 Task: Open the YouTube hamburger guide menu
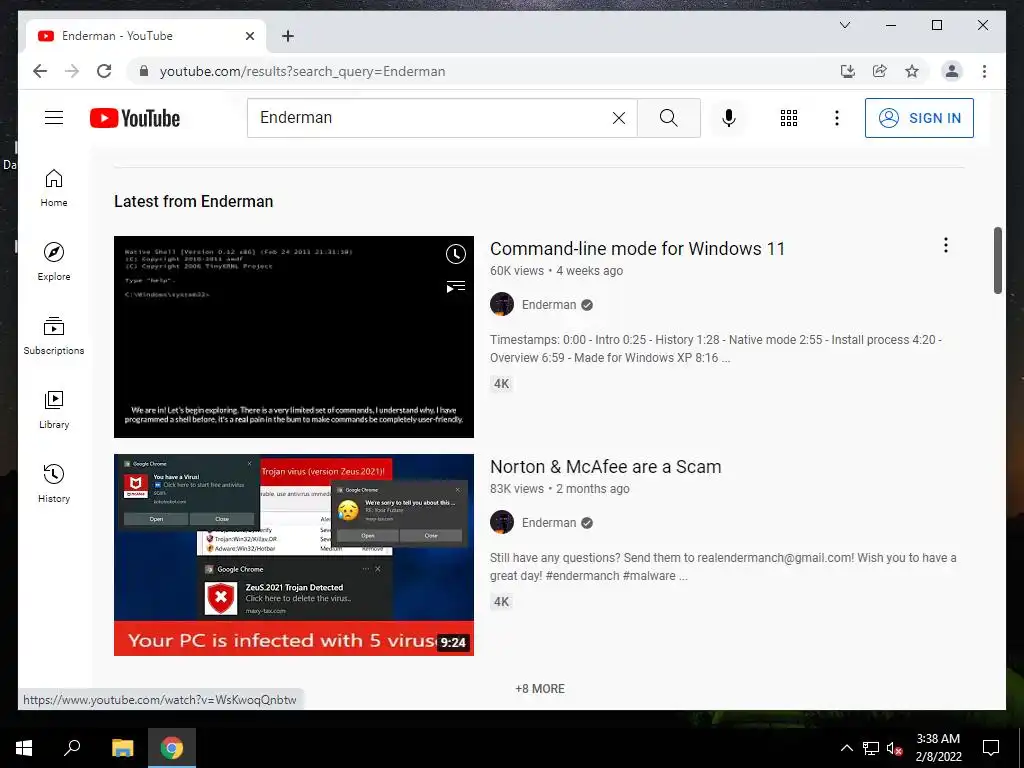coord(54,118)
